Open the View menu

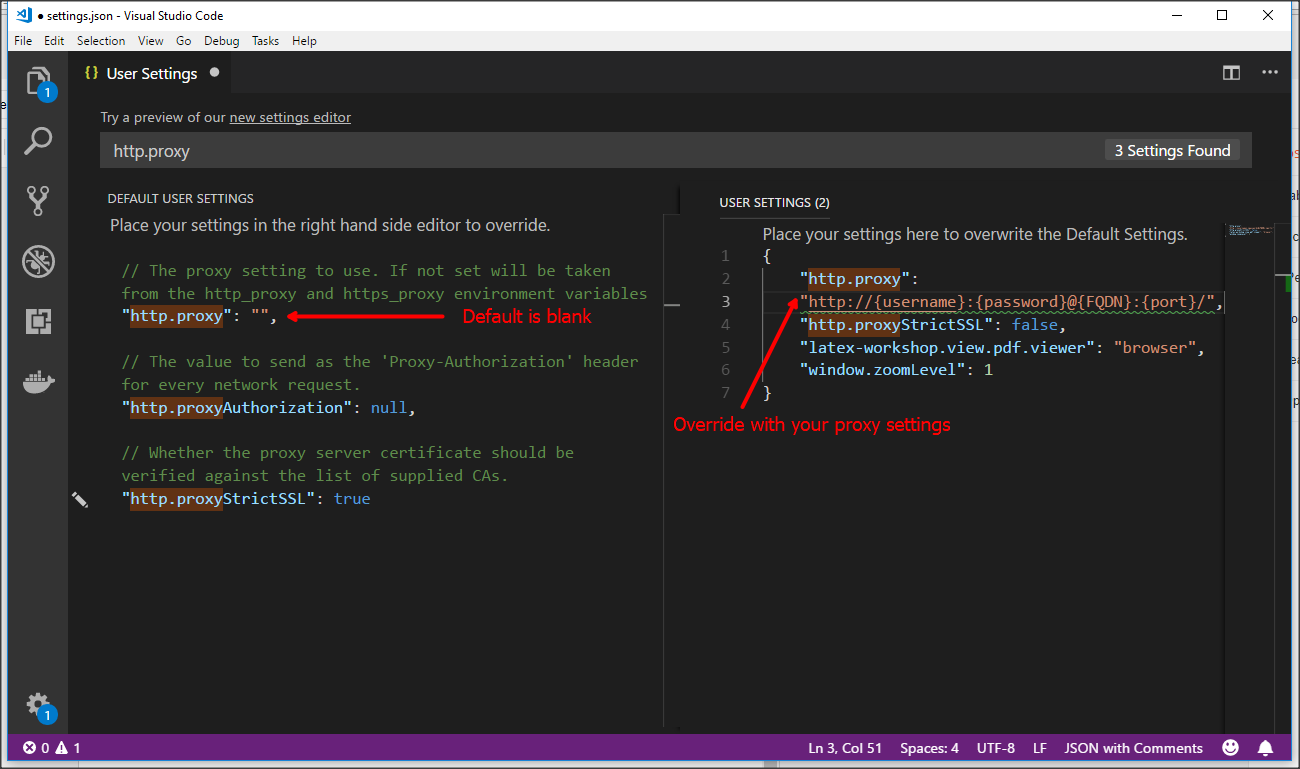(150, 41)
